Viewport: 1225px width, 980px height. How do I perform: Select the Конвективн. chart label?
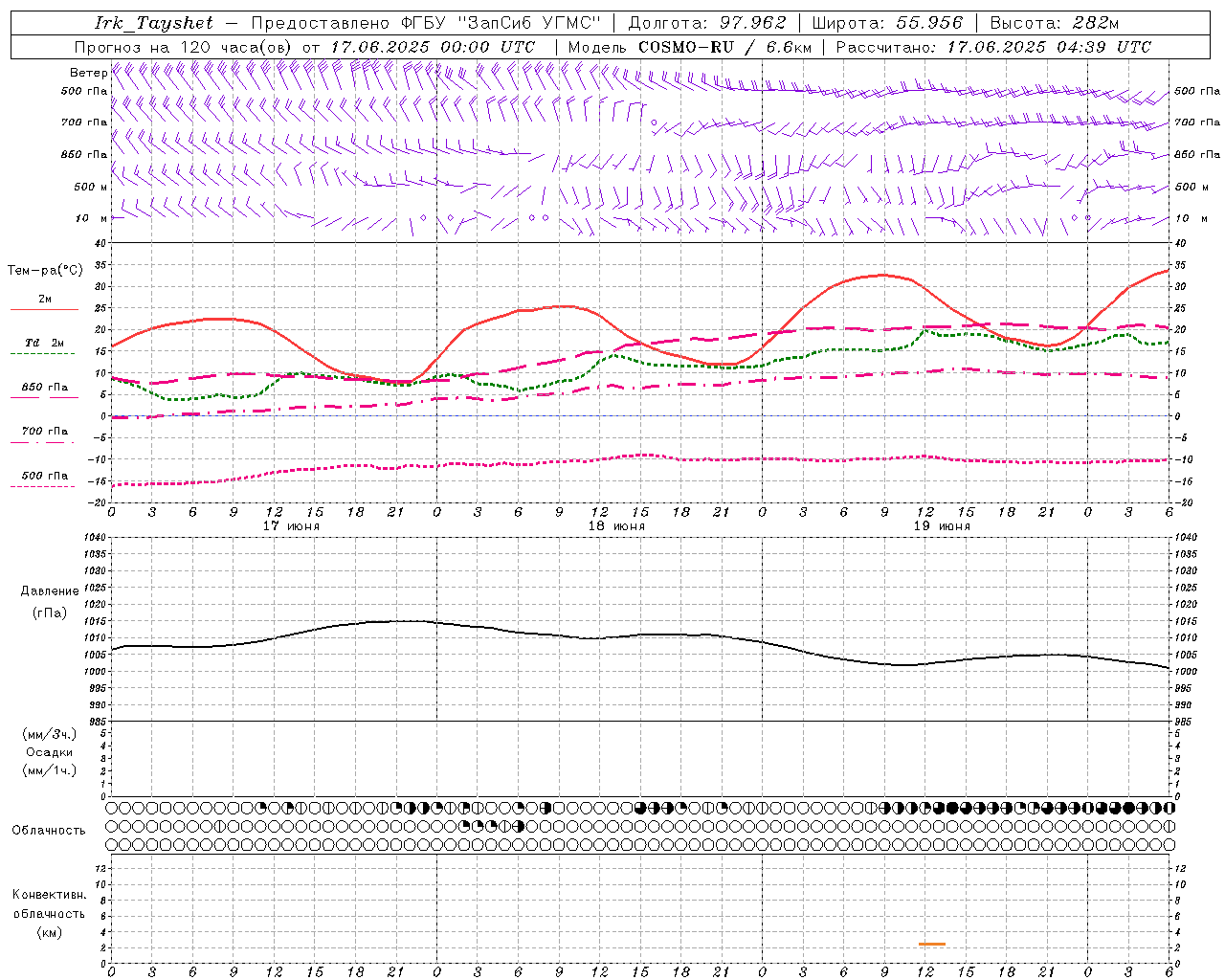50,895
